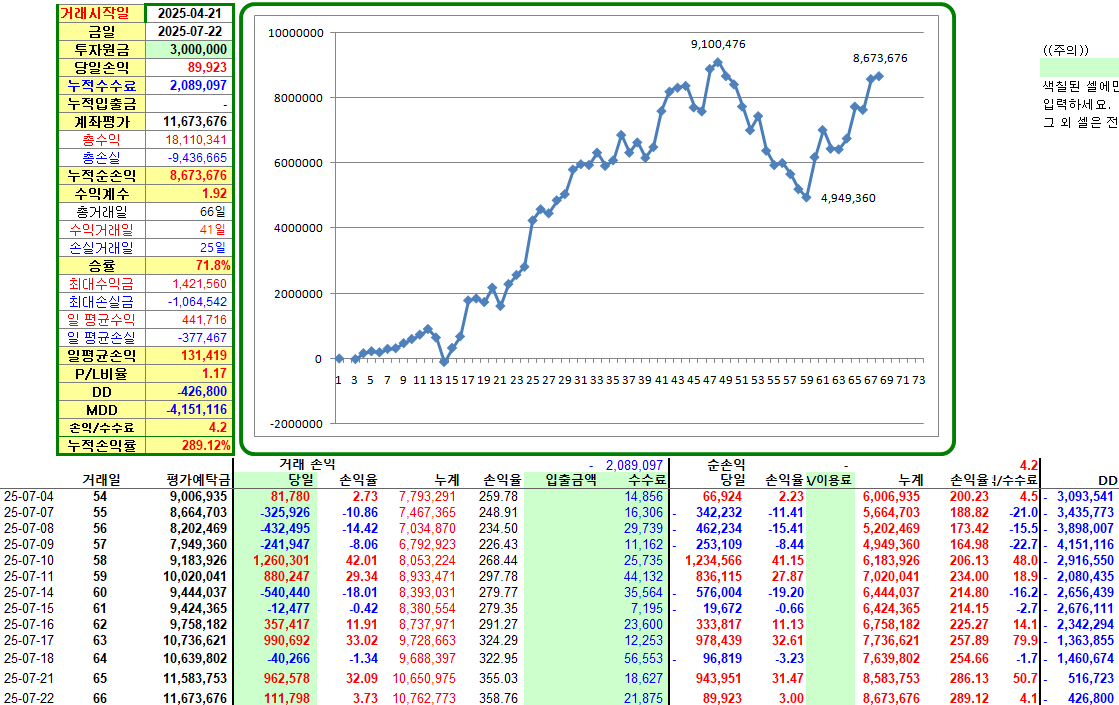
Task: Click the 거래시작일 date cell 2025-04-21
Action: [x=189, y=14]
